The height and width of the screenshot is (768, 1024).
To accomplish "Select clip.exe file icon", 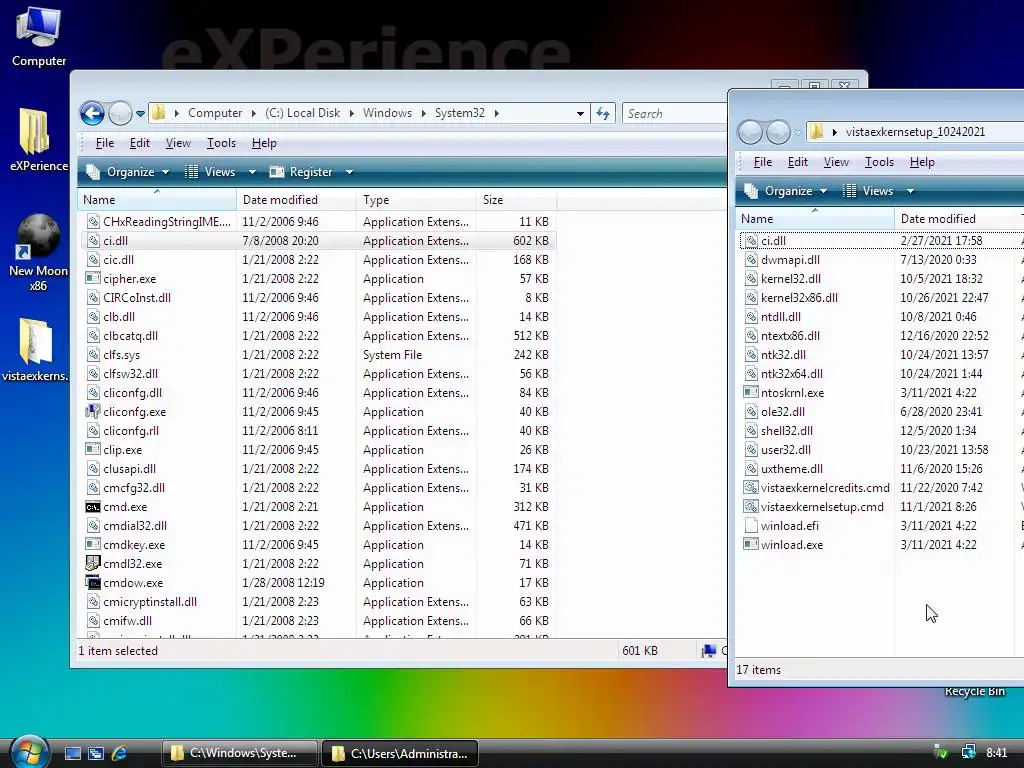I will click(93, 450).
